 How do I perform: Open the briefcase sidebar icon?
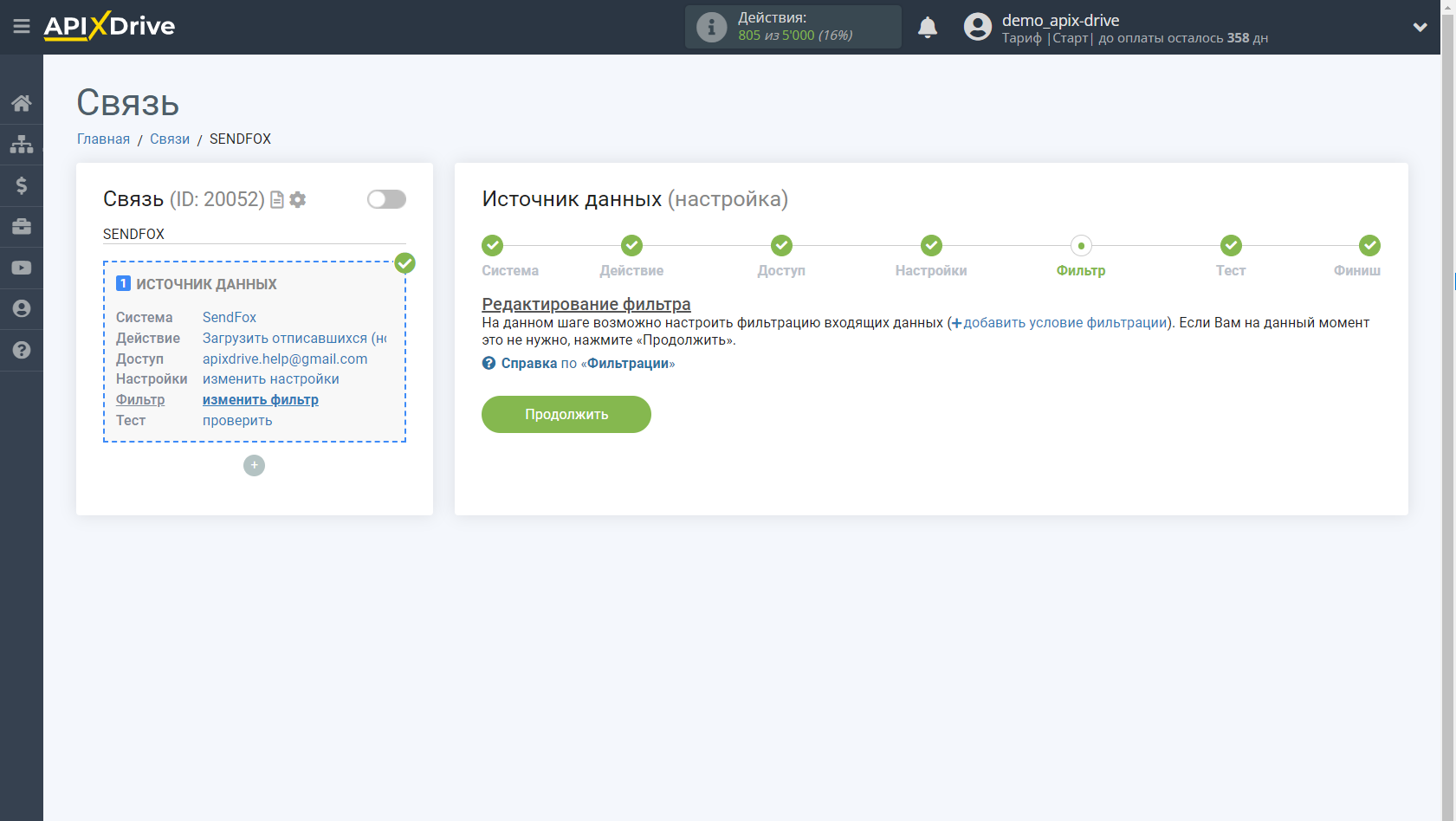(x=22, y=226)
